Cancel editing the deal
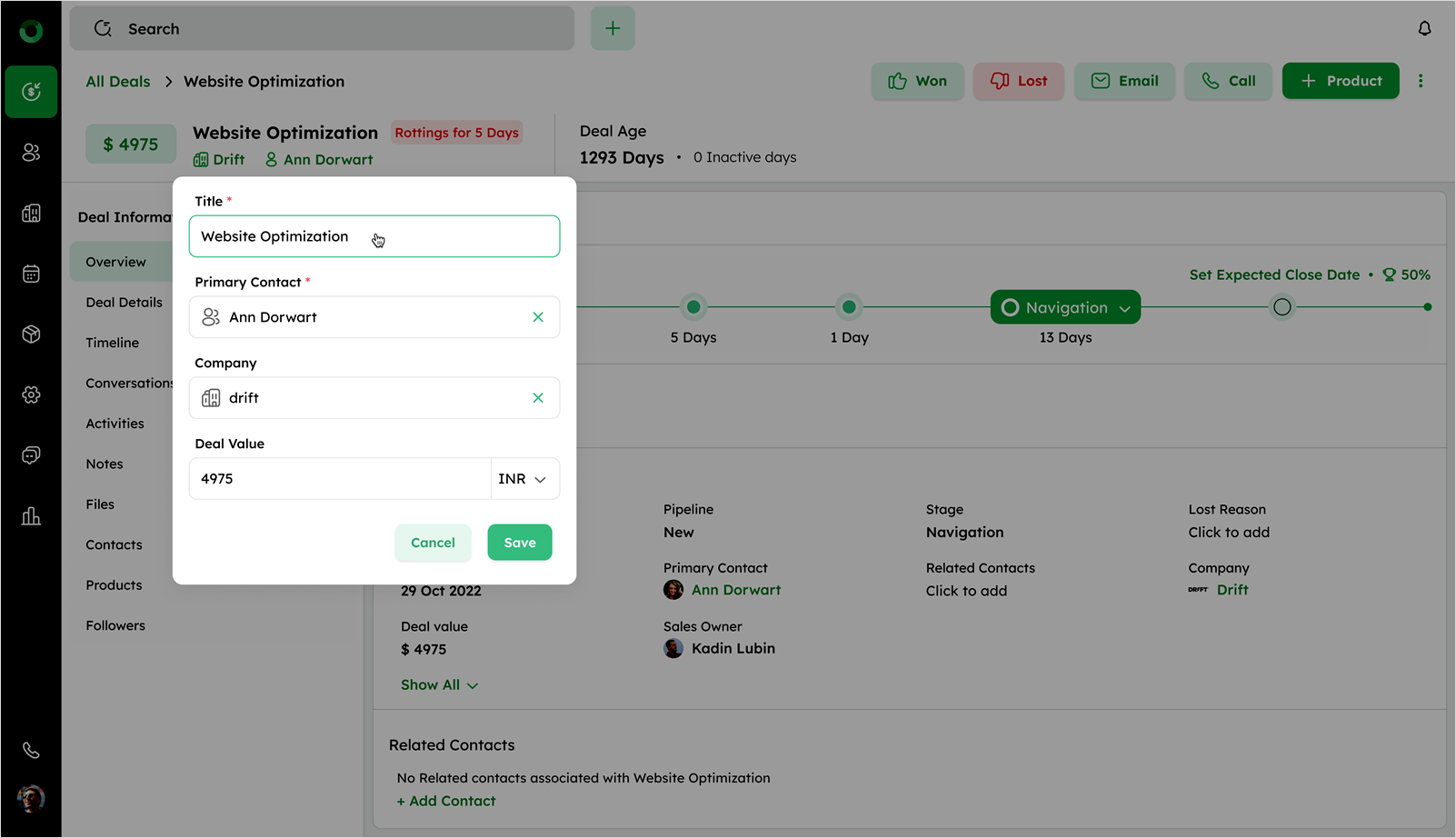Image resolution: width=1456 pixels, height=838 pixels. [x=433, y=543]
